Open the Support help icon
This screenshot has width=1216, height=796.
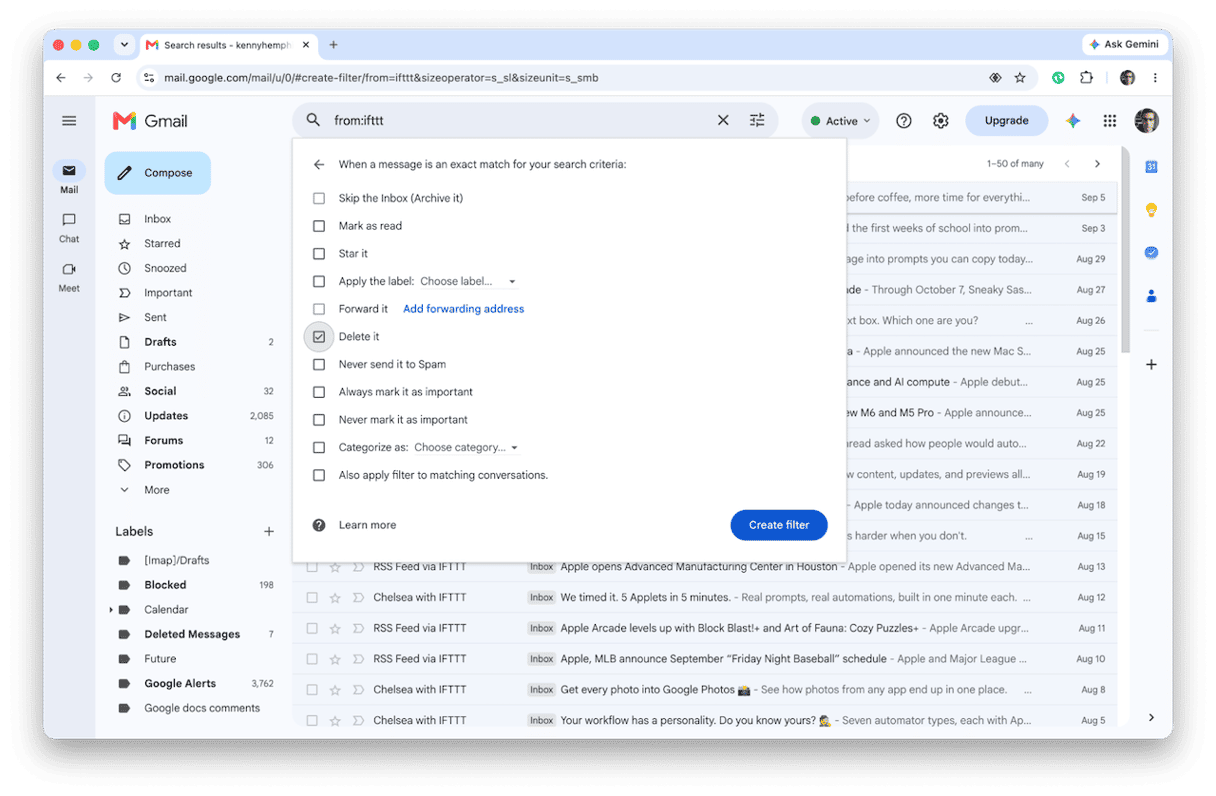pos(904,121)
